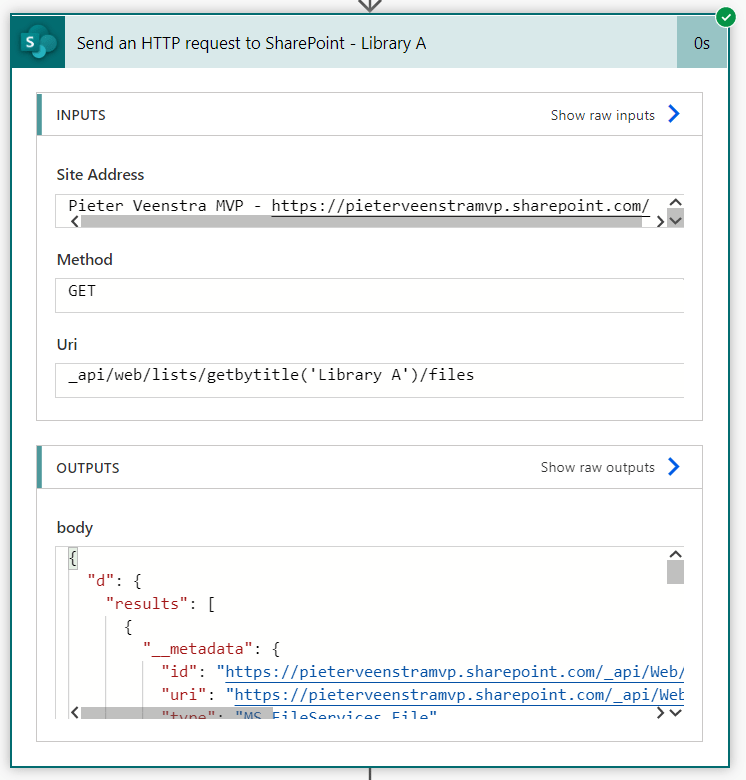Click the OUTPUTS section header label
The width and height of the screenshot is (746, 780).
coord(88,468)
